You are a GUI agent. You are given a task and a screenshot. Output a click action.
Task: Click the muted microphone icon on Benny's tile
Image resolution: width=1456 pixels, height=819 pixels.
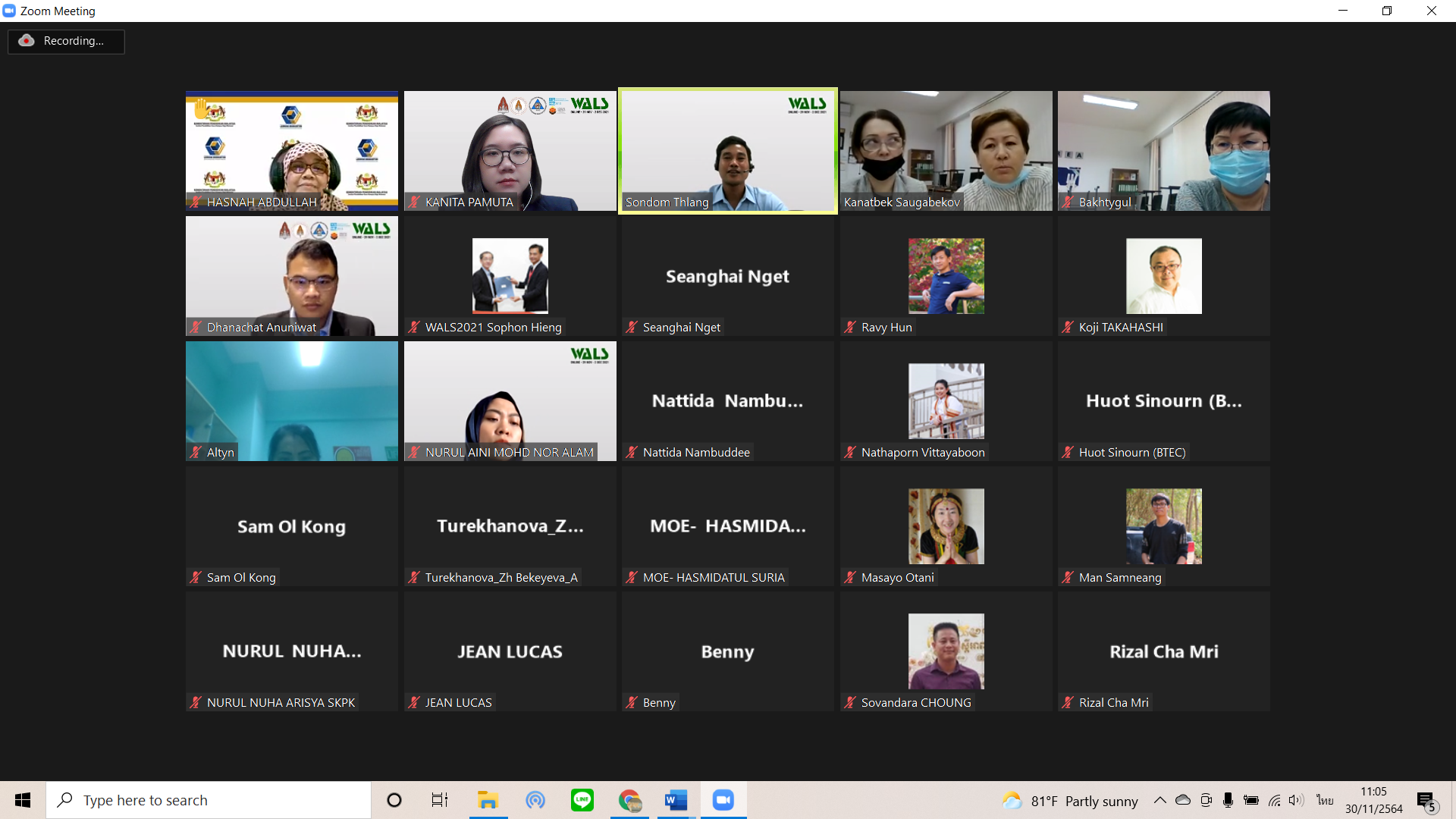(631, 702)
